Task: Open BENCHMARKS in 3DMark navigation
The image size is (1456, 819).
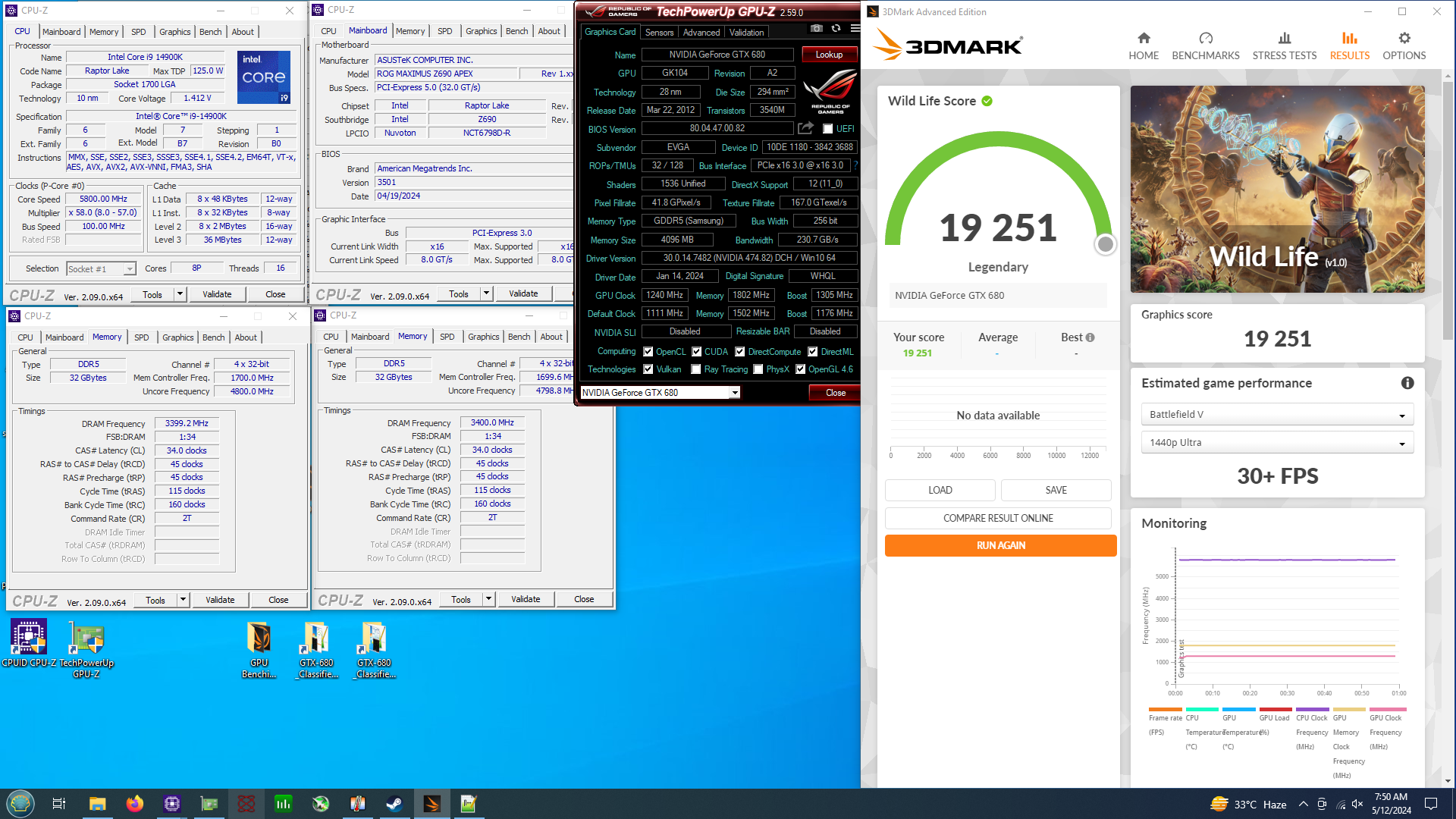Action: coord(1206,46)
